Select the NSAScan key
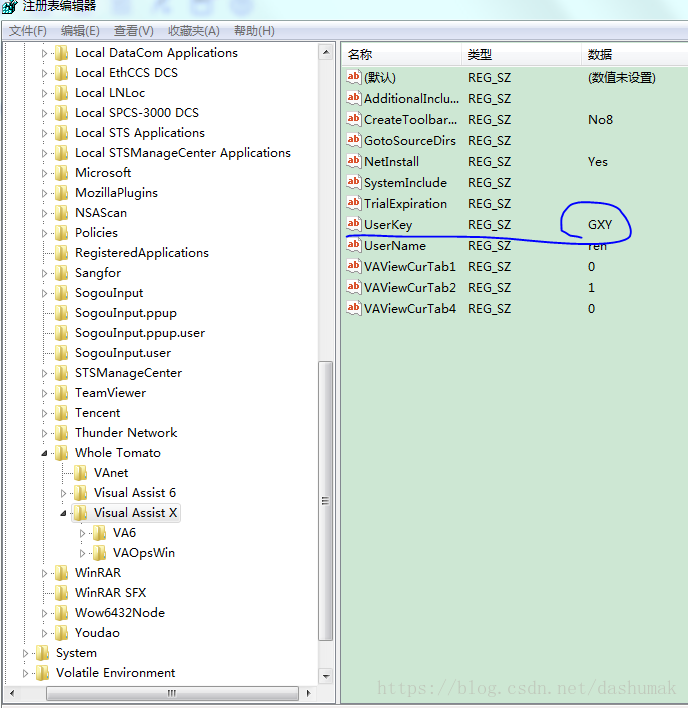This screenshot has height=708, width=688. (101, 213)
